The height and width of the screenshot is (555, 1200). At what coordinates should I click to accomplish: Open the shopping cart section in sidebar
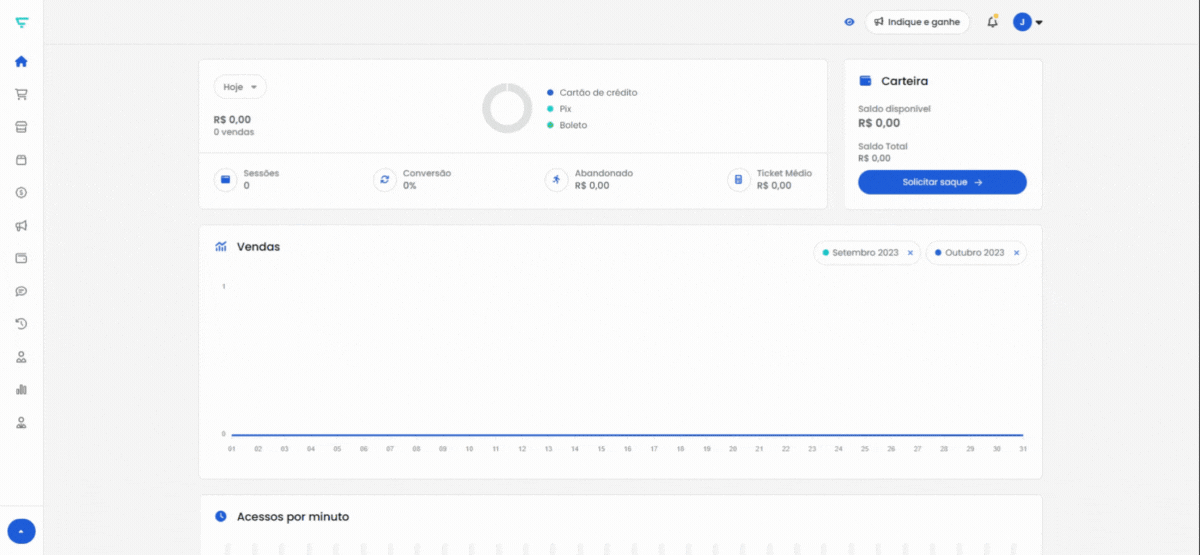pos(21,94)
